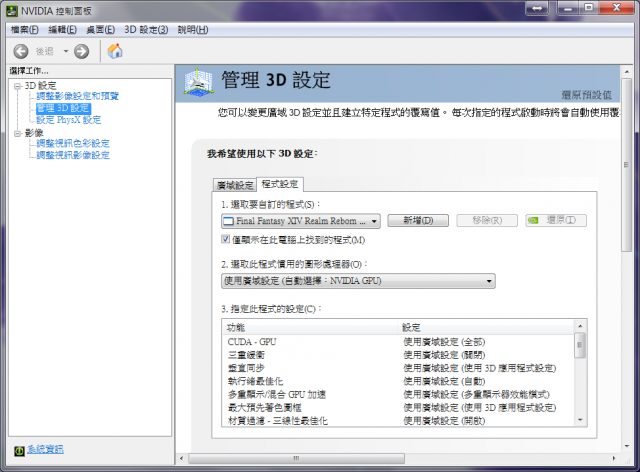Click the 功能 column header
Viewport: 640px width, 472px height.
click(310, 327)
